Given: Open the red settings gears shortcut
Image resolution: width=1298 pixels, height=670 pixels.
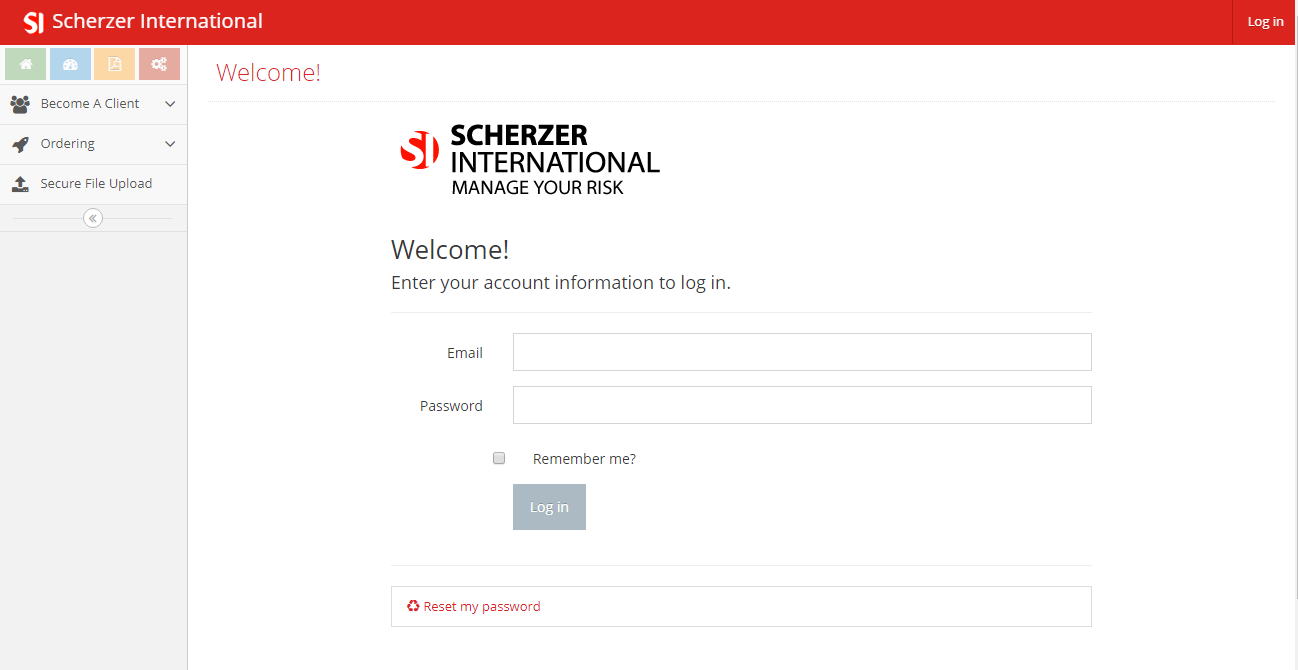Looking at the screenshot, I should click(x=159, y=64).
